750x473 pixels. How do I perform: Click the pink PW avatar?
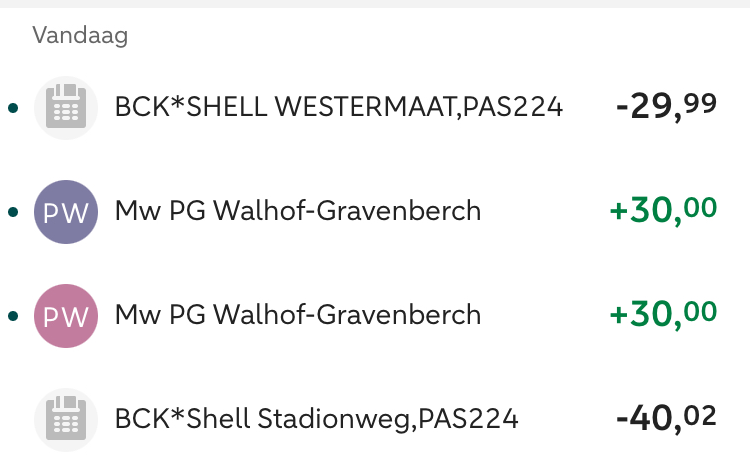(x=66, y=316)
